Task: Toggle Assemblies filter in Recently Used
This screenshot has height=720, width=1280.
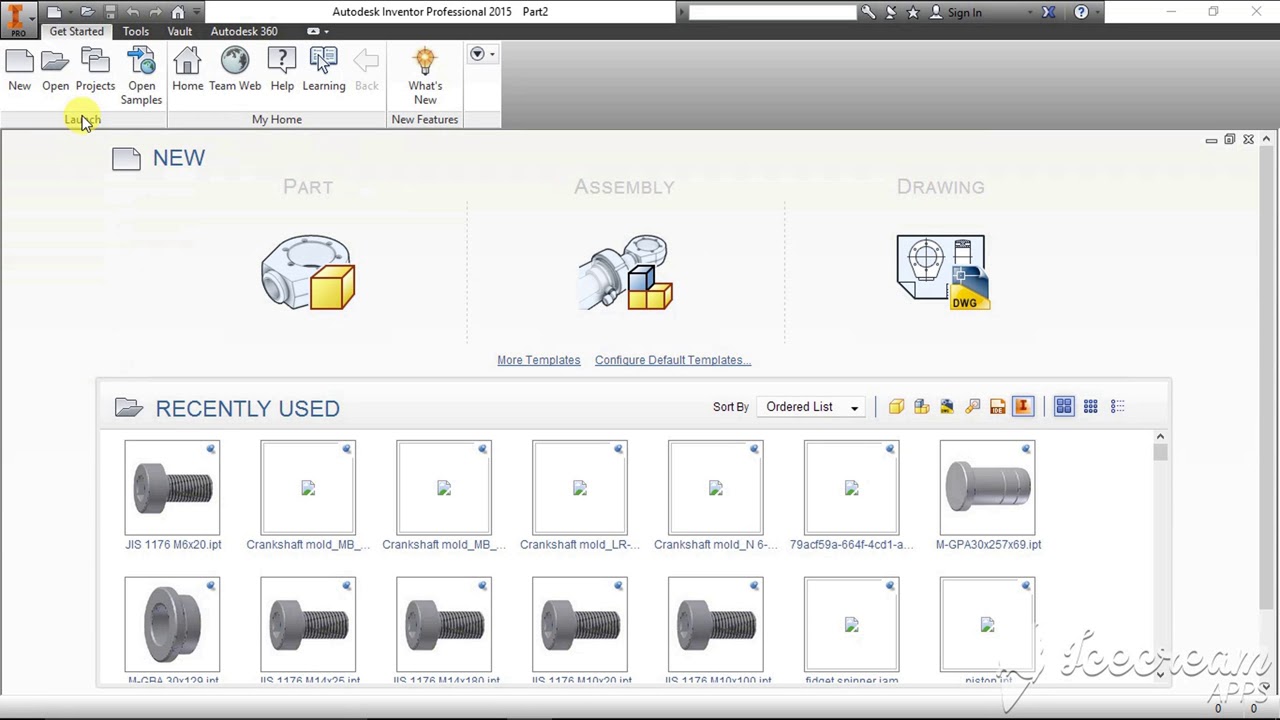Action: tap(921, 406)
